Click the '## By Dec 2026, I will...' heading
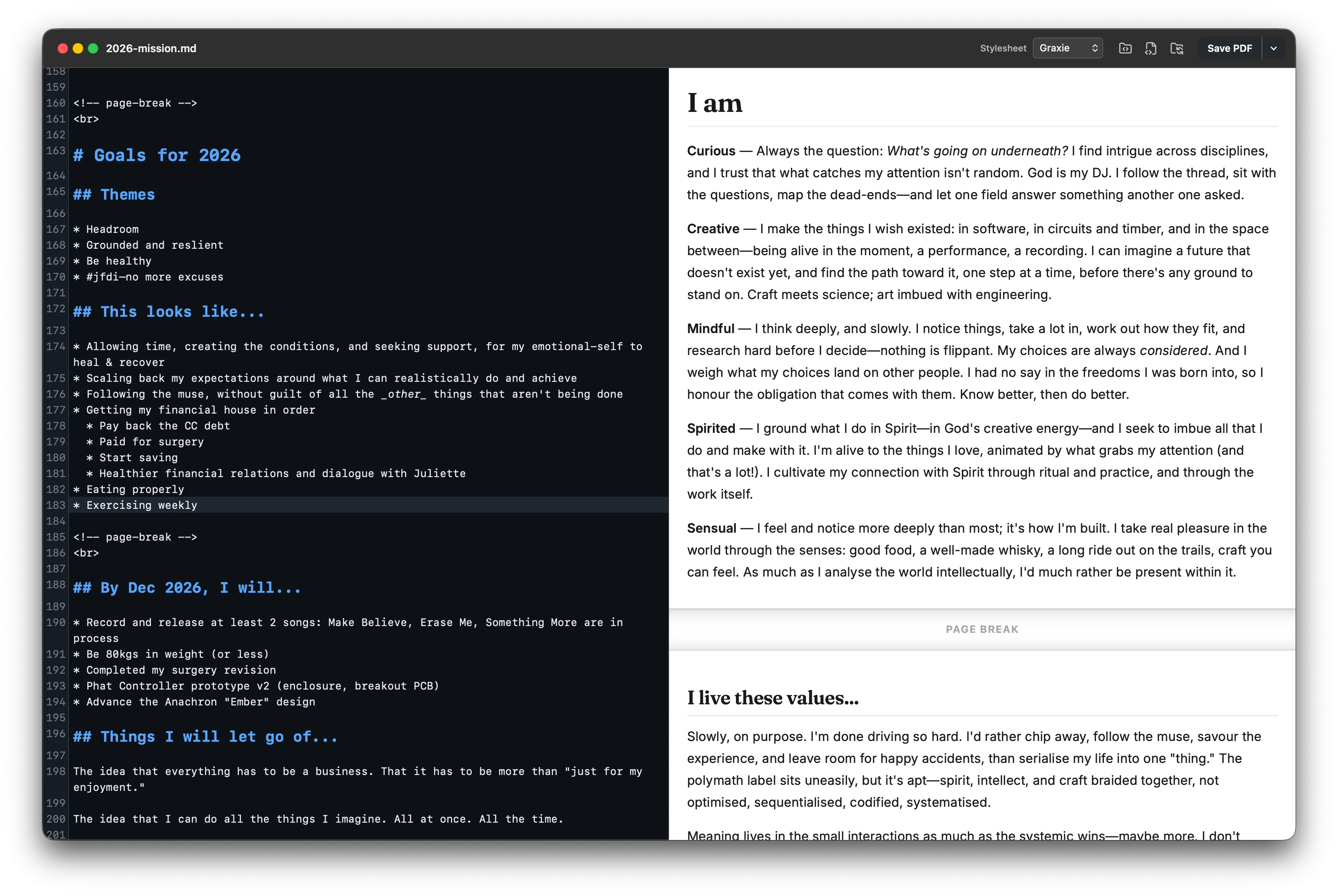Screen dimensions: 1338x896 [x=187, y=588]
